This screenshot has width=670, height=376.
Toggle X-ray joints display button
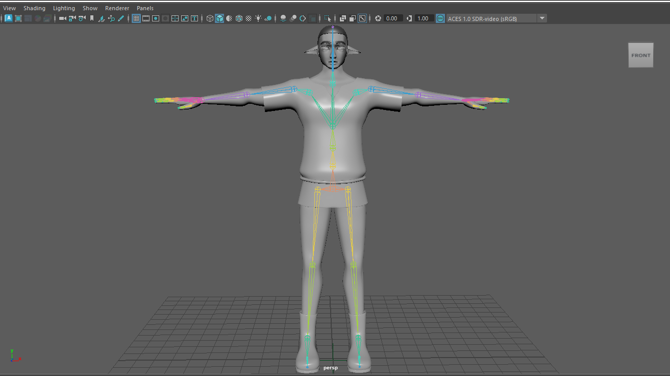click(362, 18)
